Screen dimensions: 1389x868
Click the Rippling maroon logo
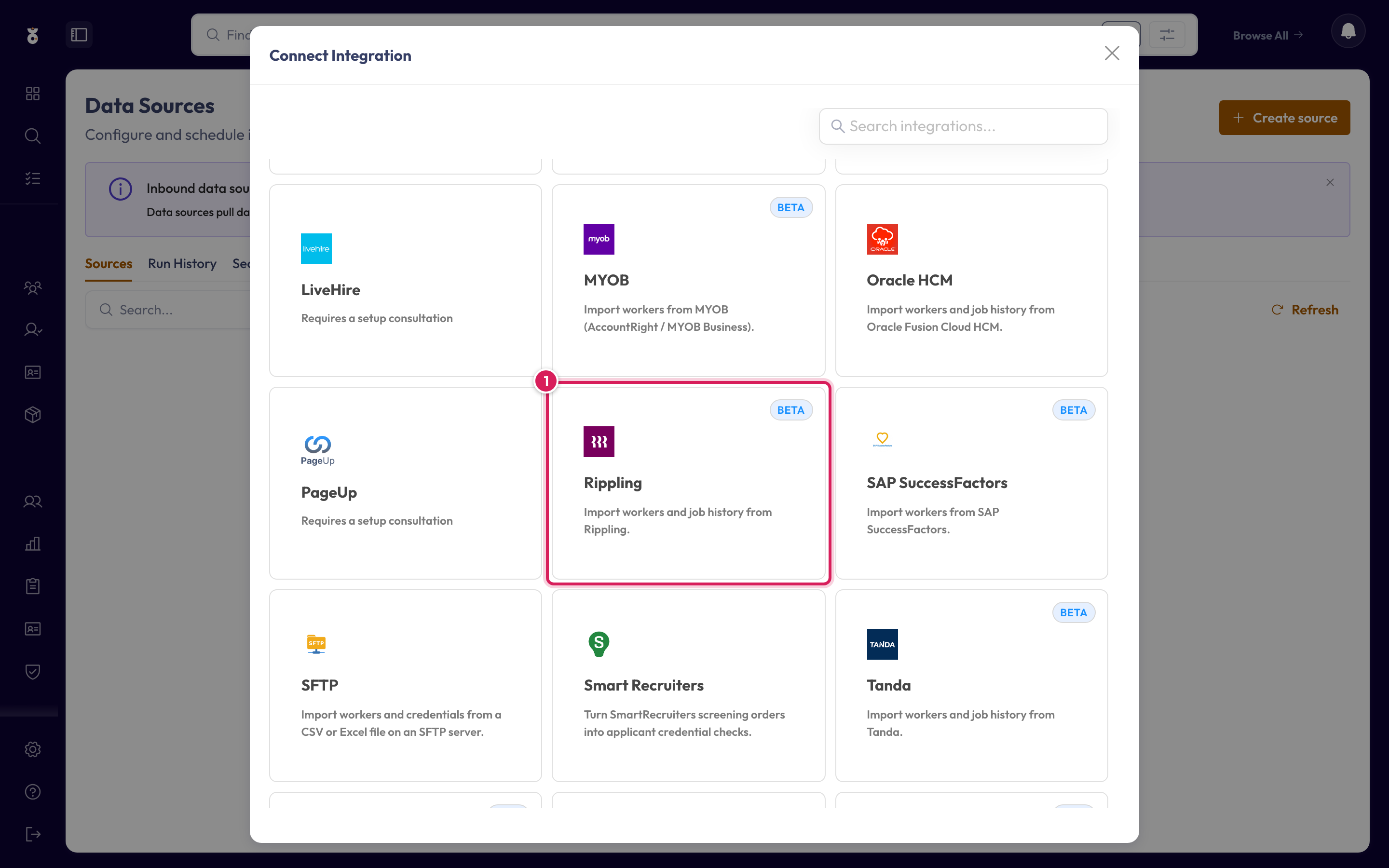(x=599, y=441)
